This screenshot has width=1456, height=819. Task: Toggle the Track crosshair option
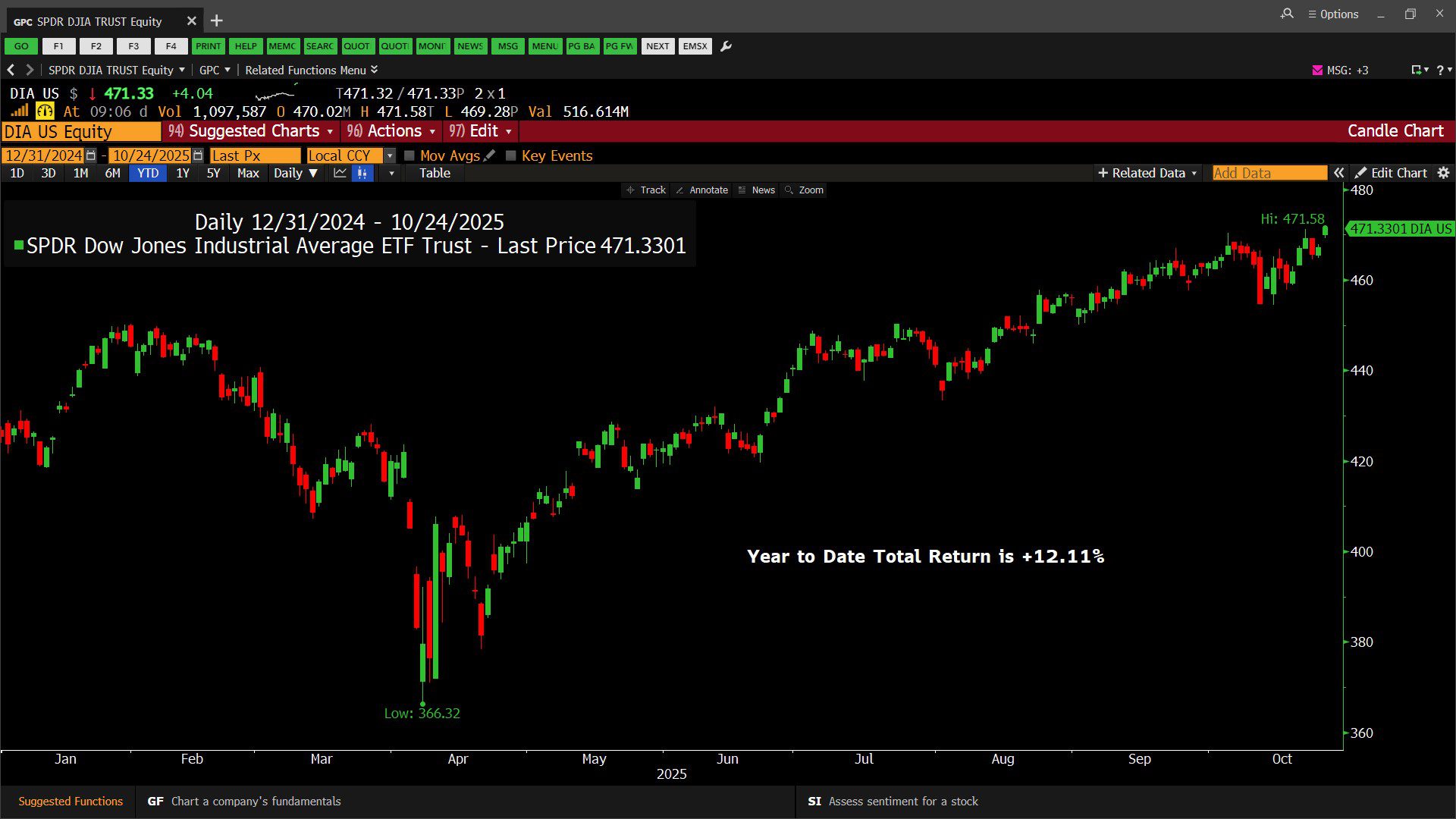[x=646, y=190]
